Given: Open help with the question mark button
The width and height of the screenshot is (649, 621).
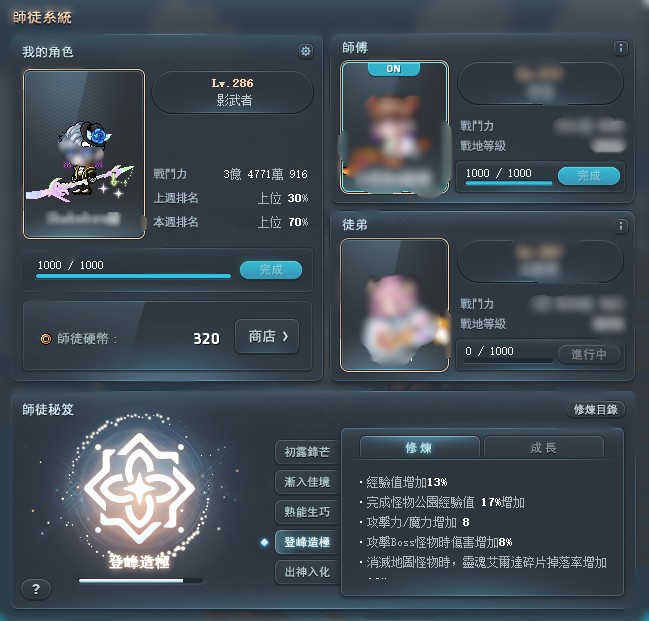Looking at the screenshot, I should pos(36,589).
